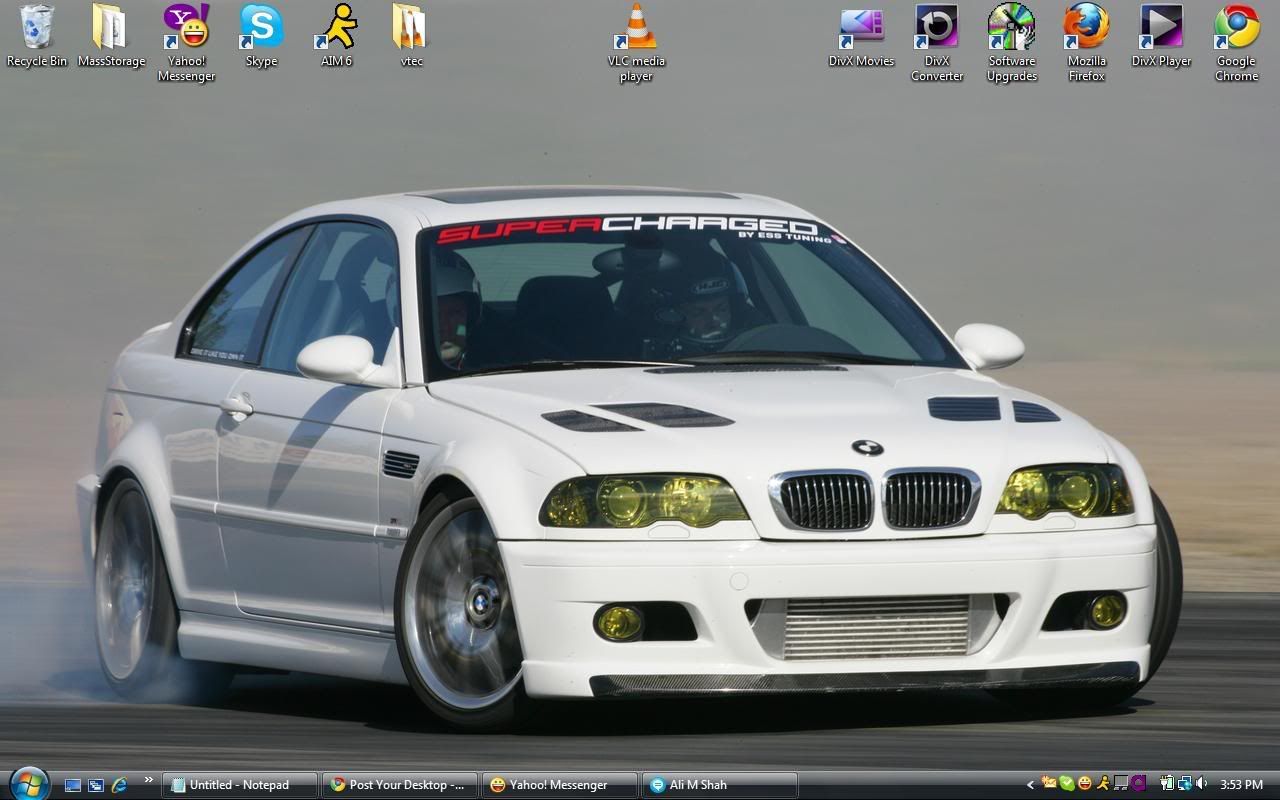
Task: Click the AIM running man tray icon
Action: pyautogui.click(x=1103, y=784)
